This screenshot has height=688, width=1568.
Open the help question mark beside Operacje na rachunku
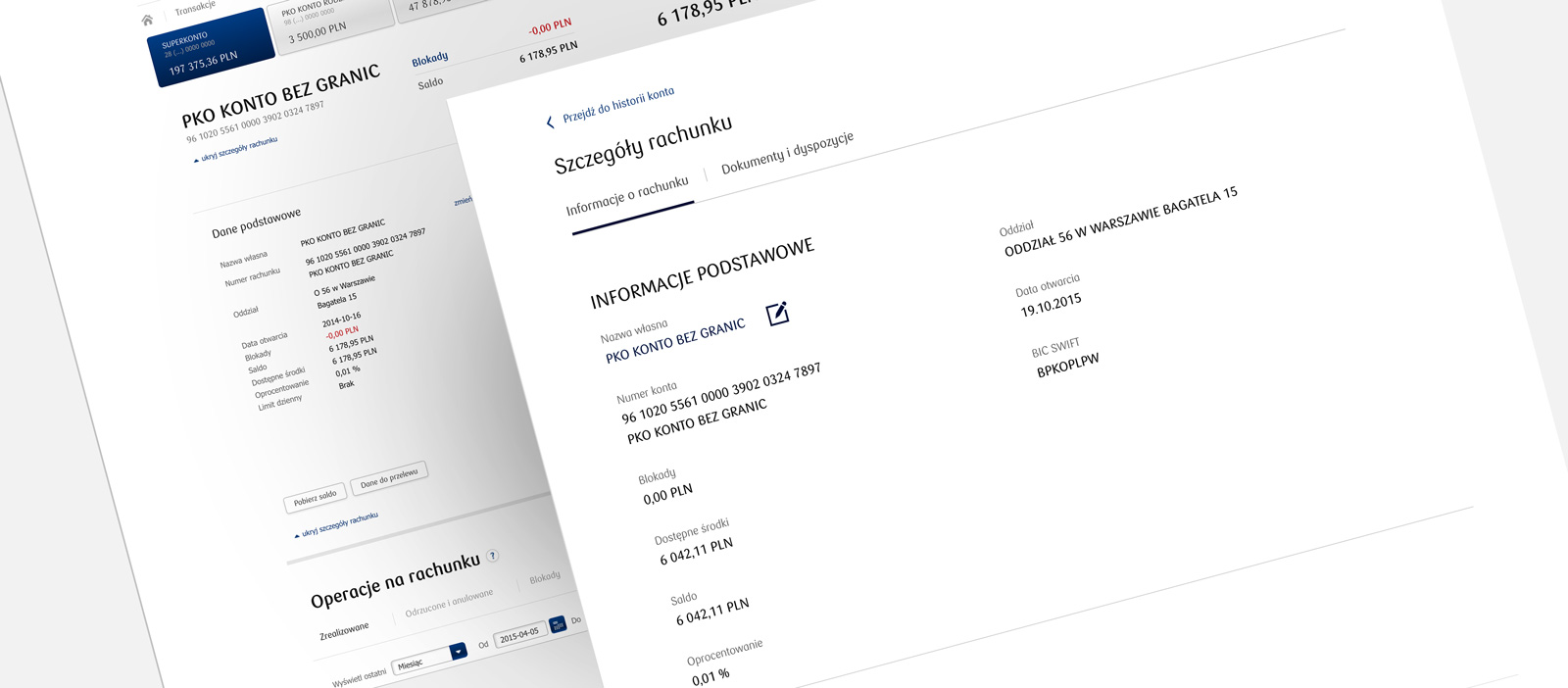pos(493,556)
